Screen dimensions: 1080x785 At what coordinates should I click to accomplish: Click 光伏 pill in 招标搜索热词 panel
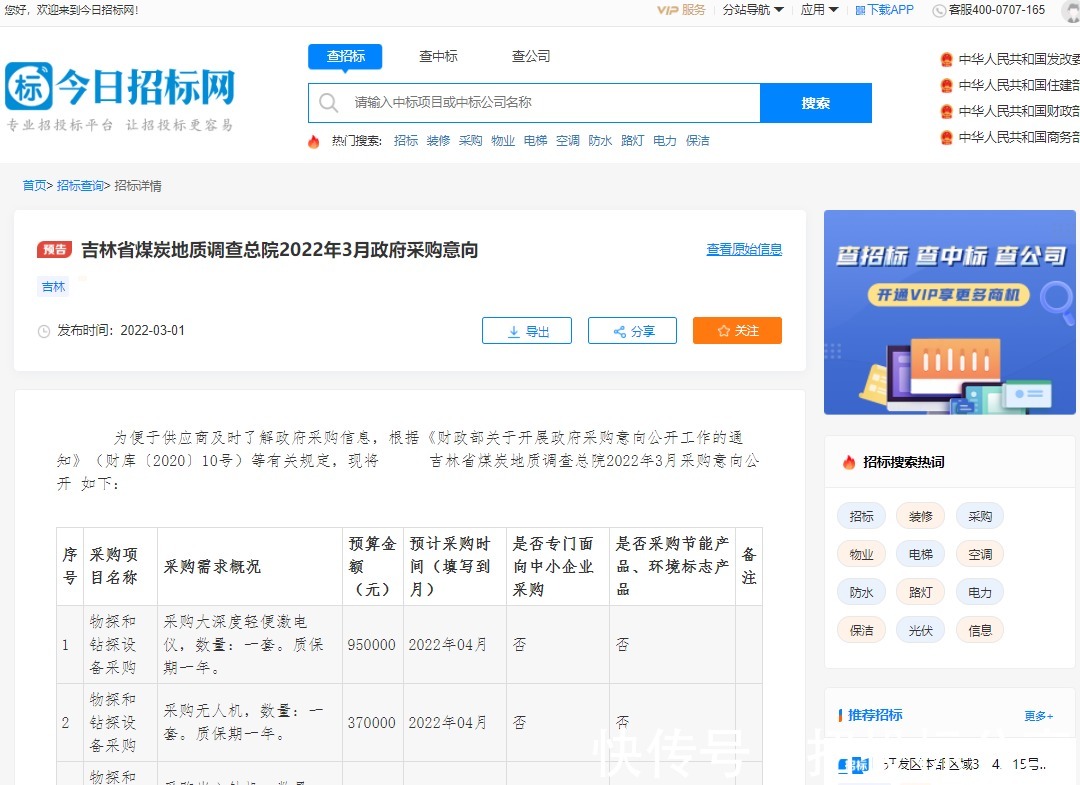[920, 630]
